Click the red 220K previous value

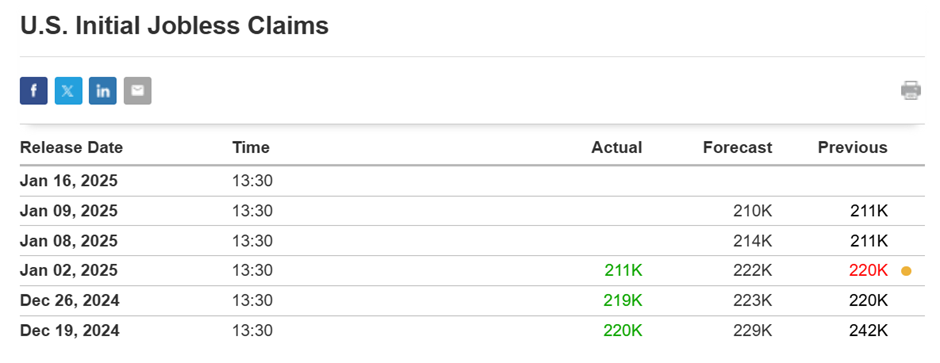click(x=868, y=271)
